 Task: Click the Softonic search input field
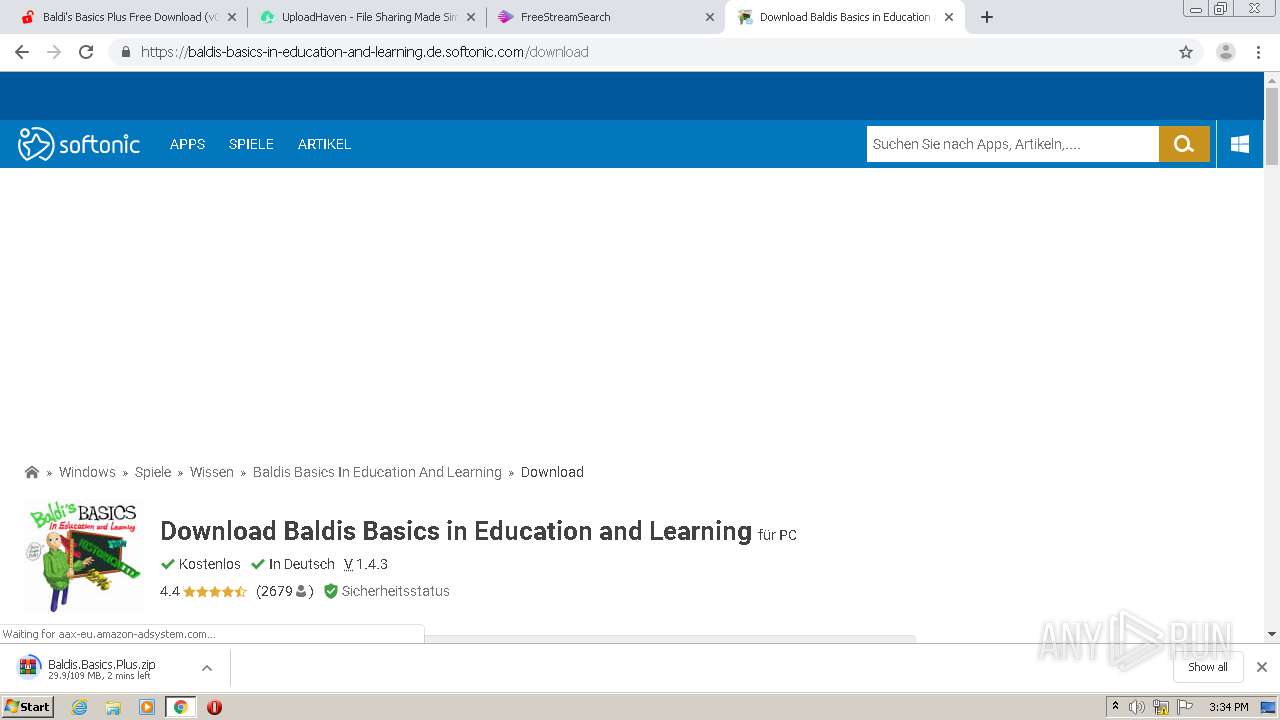1013,144
